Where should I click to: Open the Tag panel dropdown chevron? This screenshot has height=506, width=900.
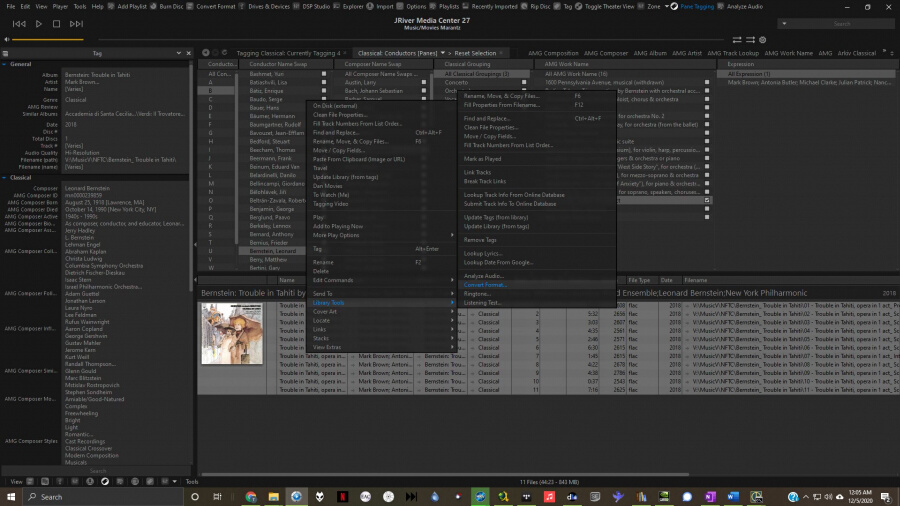point(179,53)
